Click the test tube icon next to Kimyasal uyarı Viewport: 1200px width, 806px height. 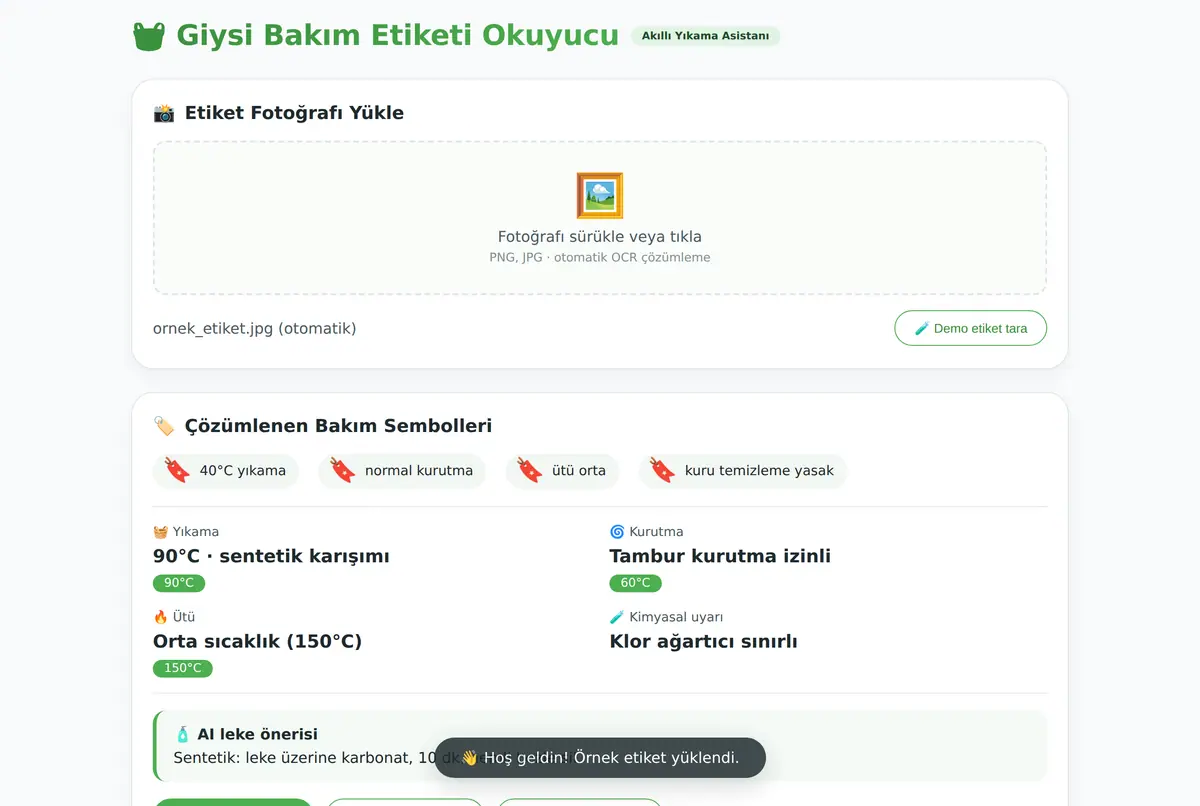[x=617, y=617]
